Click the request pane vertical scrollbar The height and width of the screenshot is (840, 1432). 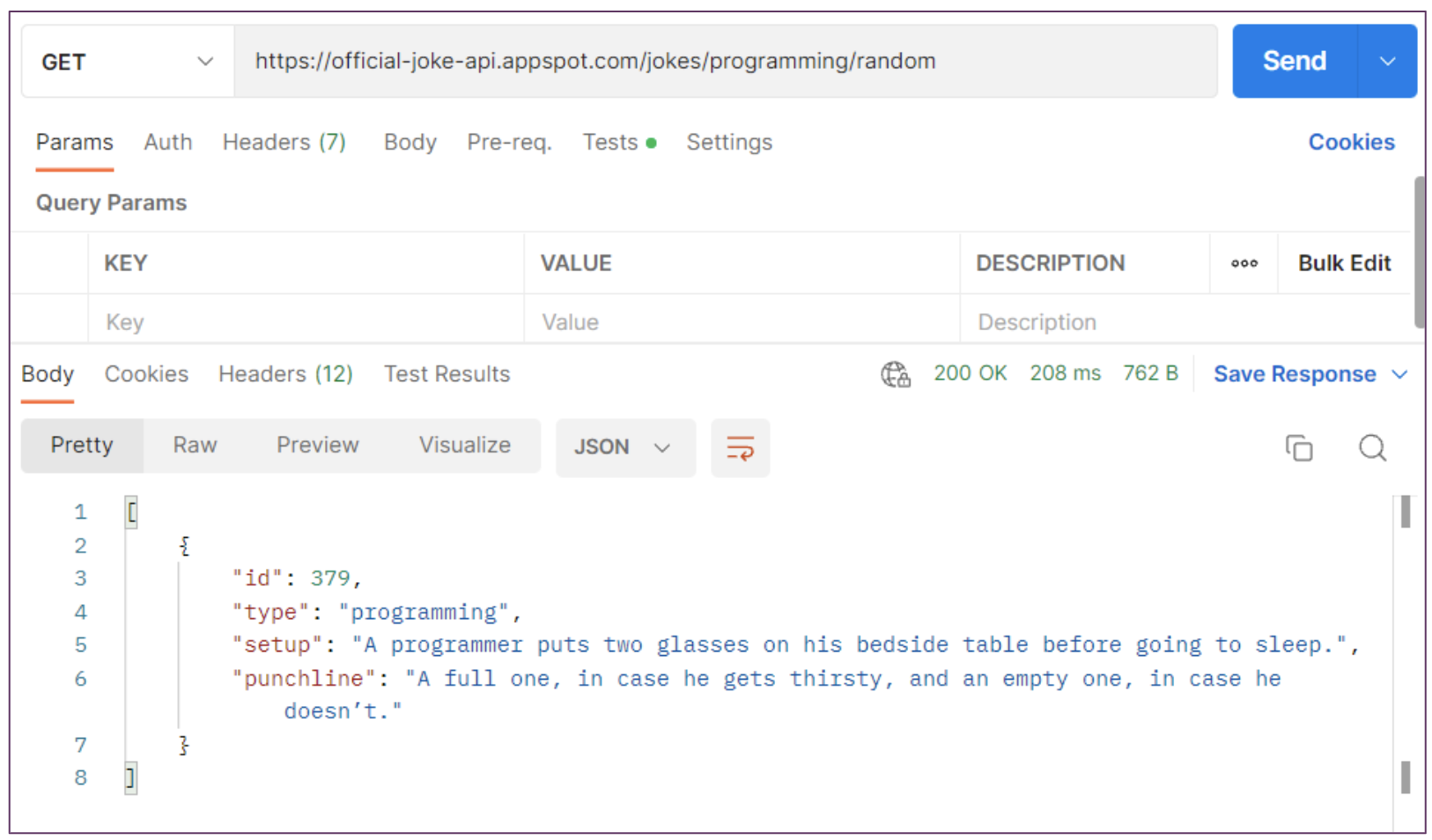[x=1419, y=253]
